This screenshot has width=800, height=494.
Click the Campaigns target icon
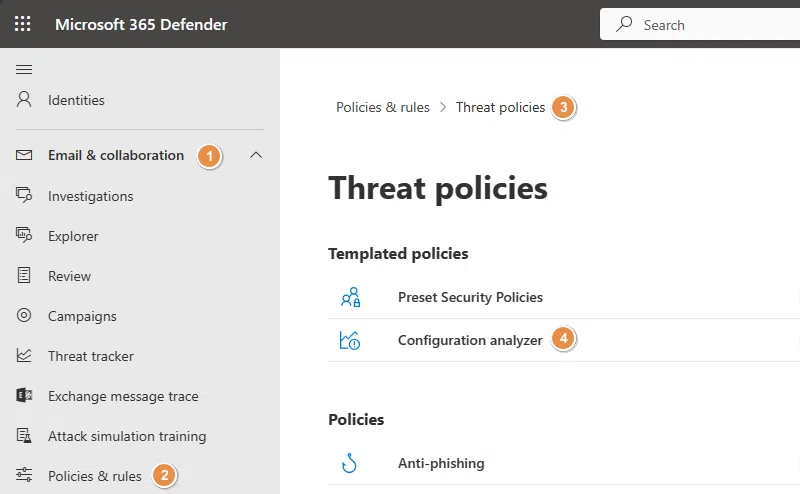(x=24, y=315)
